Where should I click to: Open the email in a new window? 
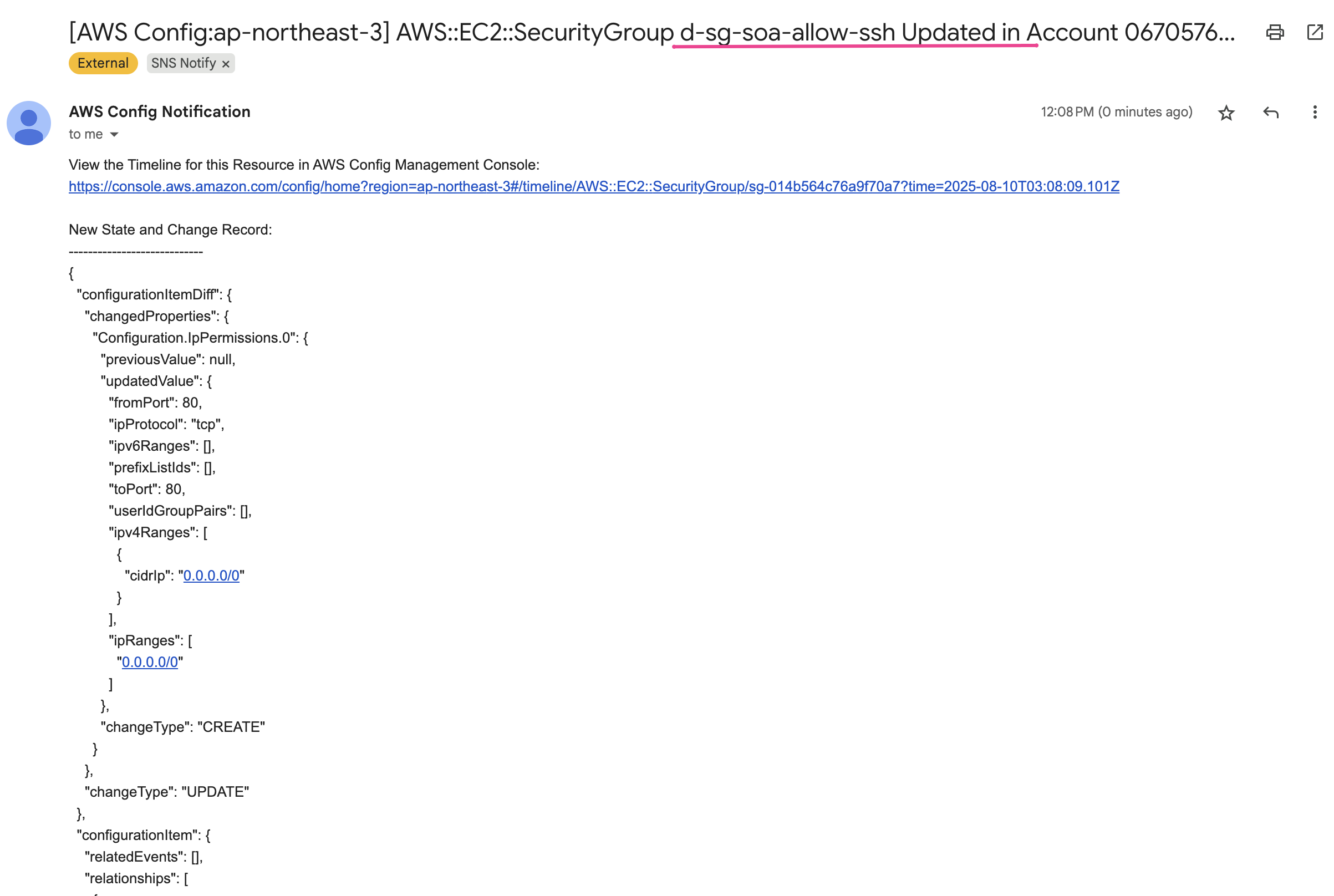coord(1314,33)
